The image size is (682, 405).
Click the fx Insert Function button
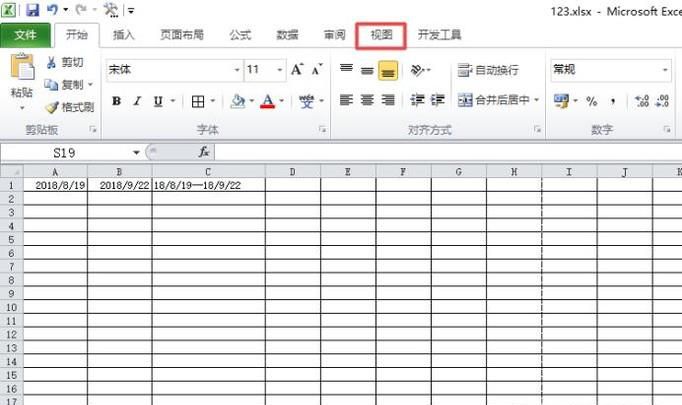pyautogui.click(x=204, y=152)
